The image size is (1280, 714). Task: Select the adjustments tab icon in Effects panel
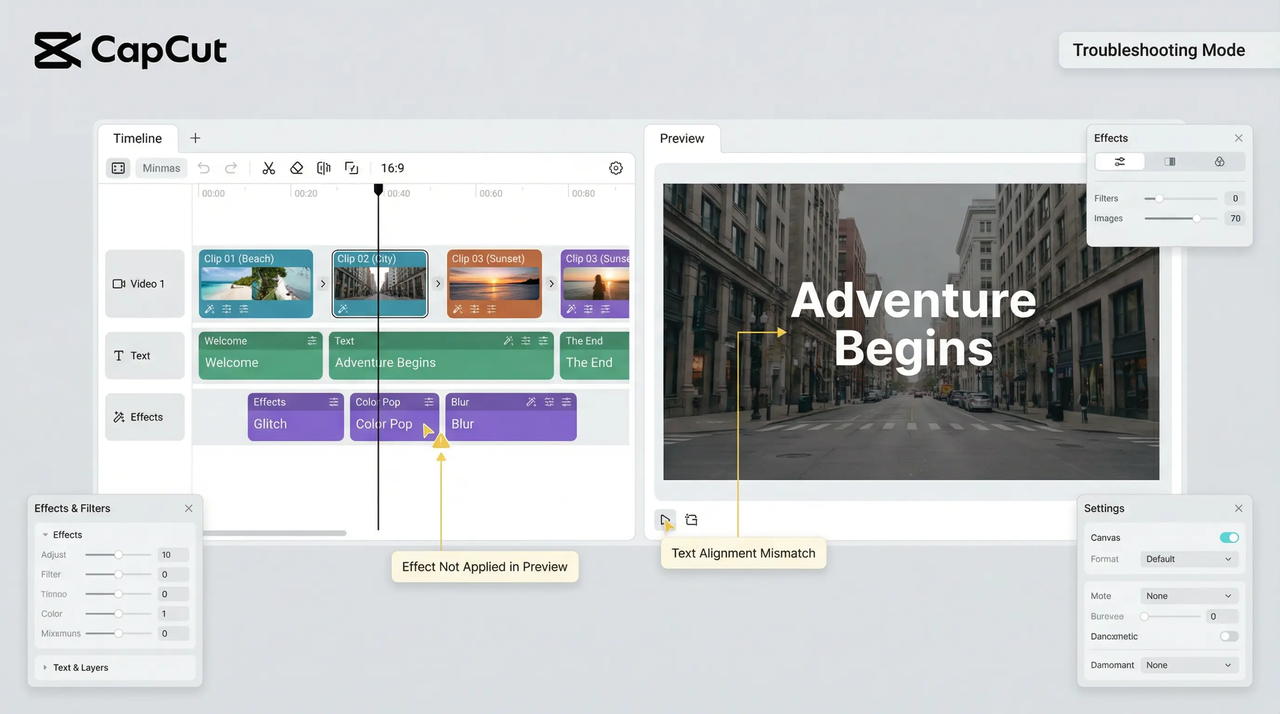[x=1120, y=161]
